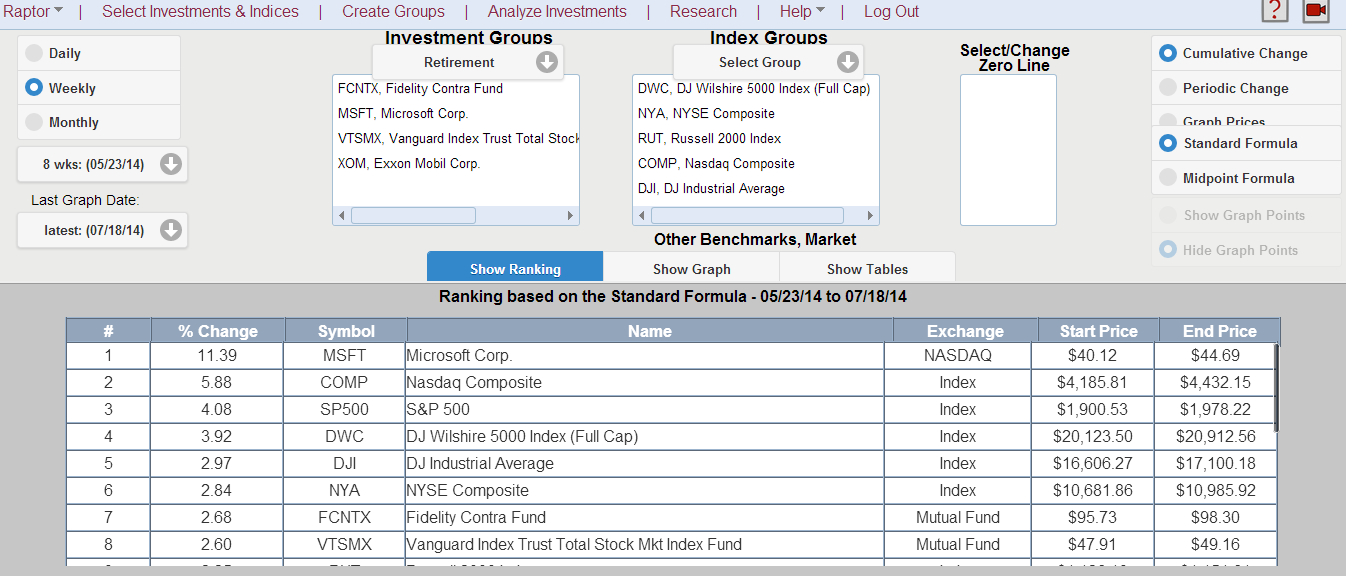Open Analyze Investments in the menu bar
Viewport: 1346px width, 576px height.
[x=557, y=11]
